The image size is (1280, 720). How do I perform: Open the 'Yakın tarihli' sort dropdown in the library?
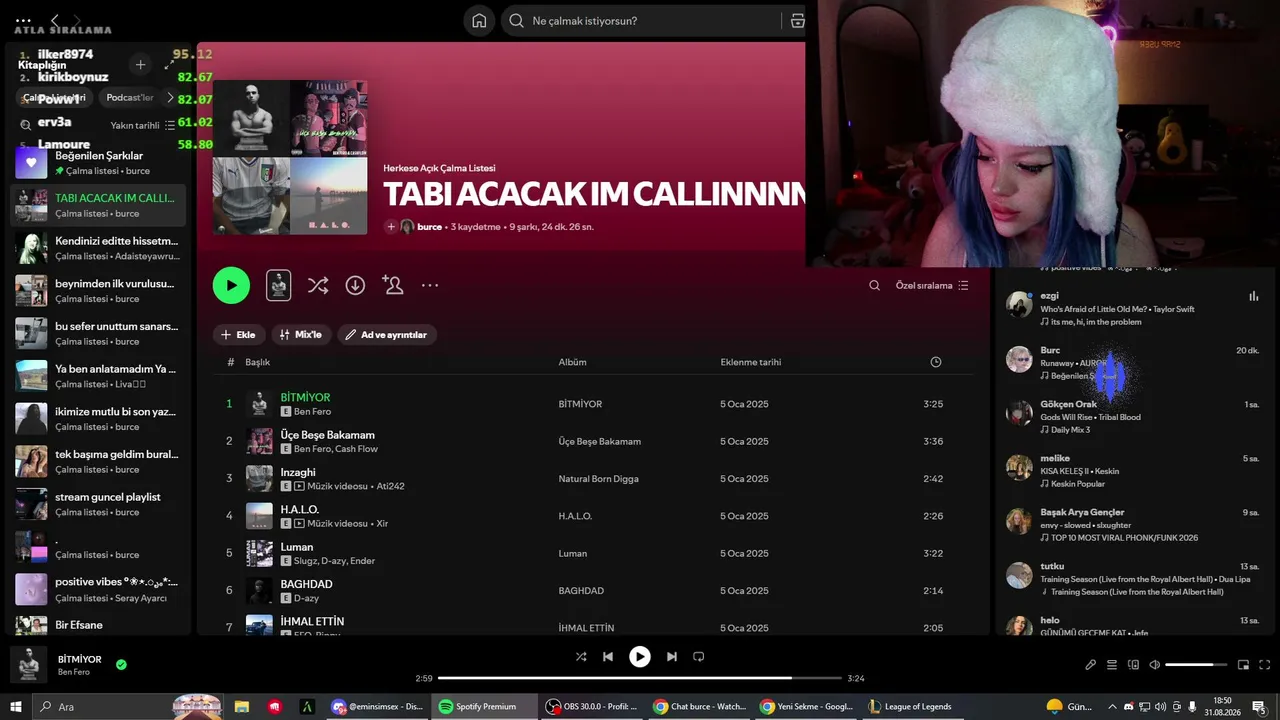tap(142, 126)
